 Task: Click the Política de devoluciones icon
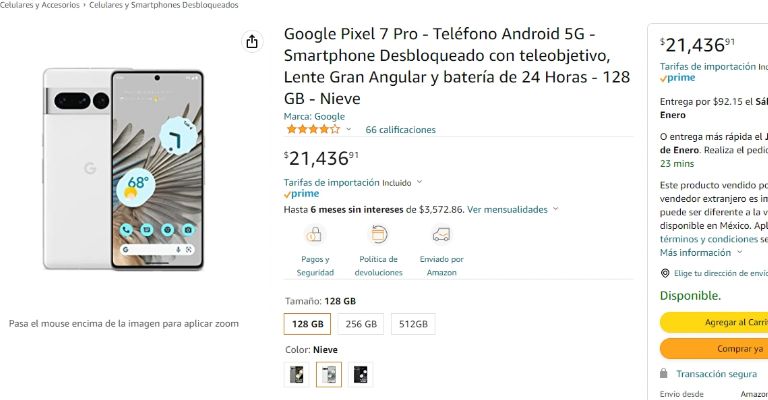(378, 235)
